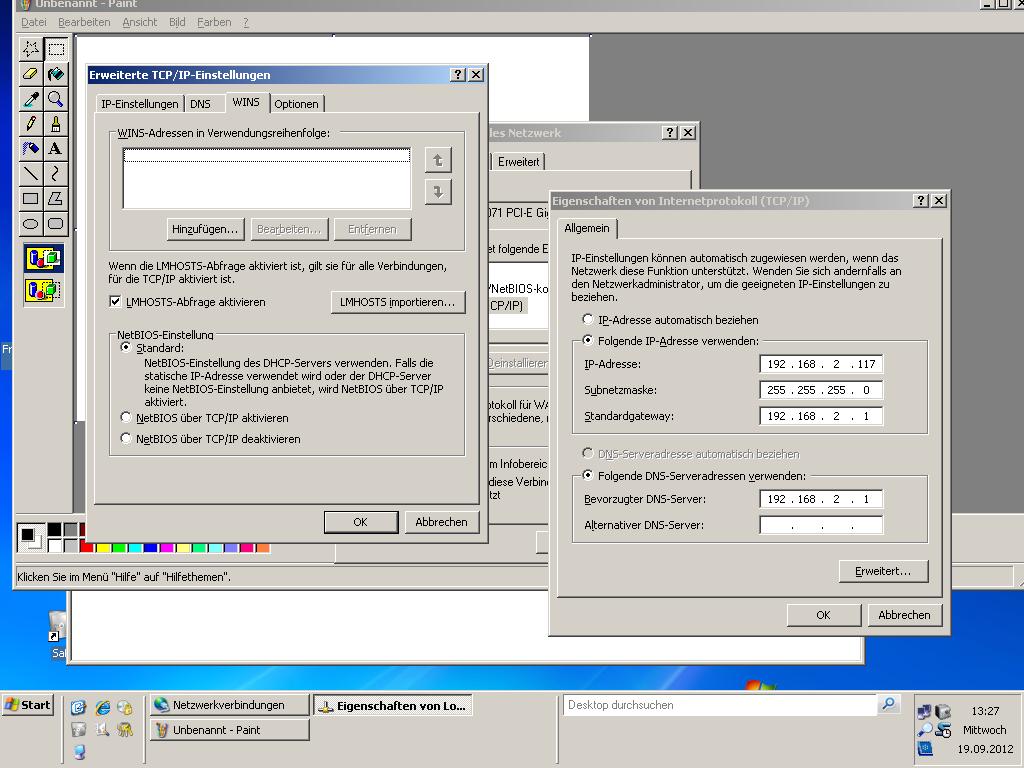
Task: Open the Farben menu in Paint
Action: pos(214,22)
